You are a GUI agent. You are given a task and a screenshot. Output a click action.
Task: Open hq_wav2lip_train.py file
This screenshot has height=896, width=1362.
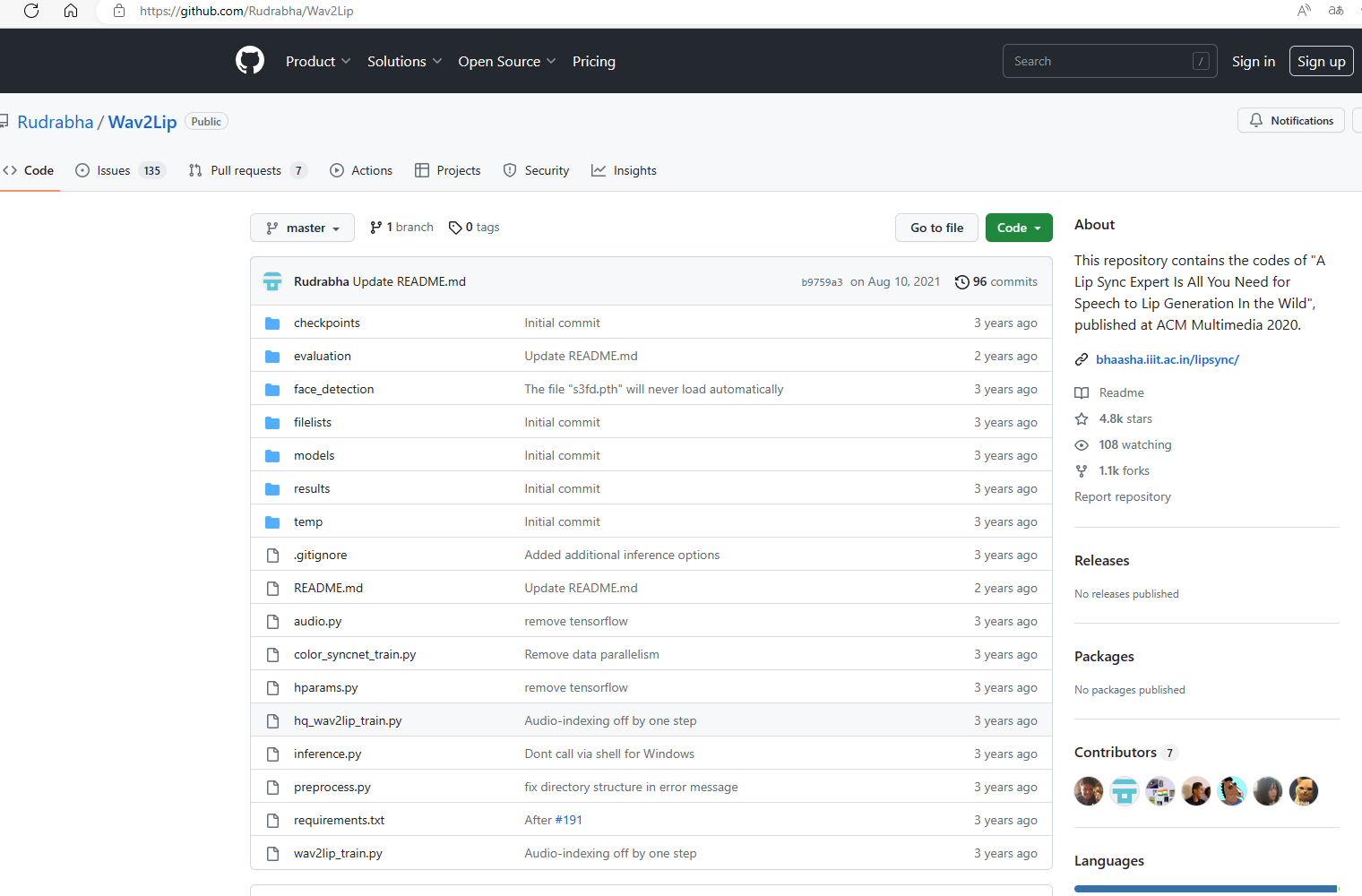(x=348, y=721)
